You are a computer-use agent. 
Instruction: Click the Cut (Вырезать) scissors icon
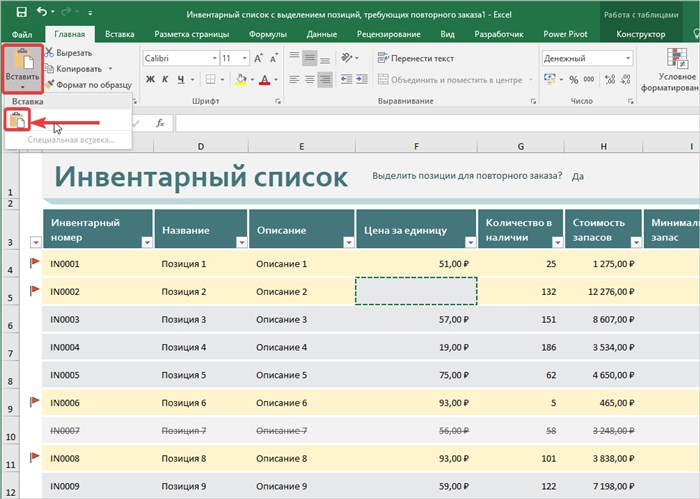[x=49, y=53]
